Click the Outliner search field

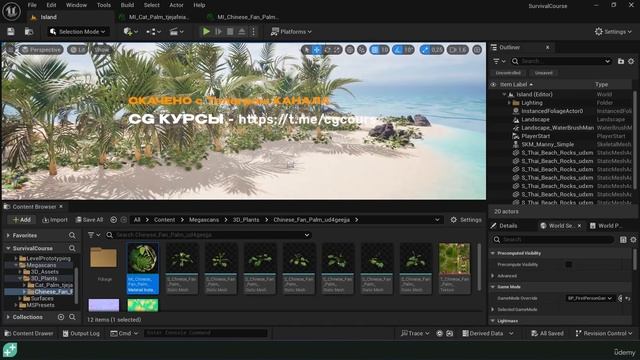click(x=561, y=61)
